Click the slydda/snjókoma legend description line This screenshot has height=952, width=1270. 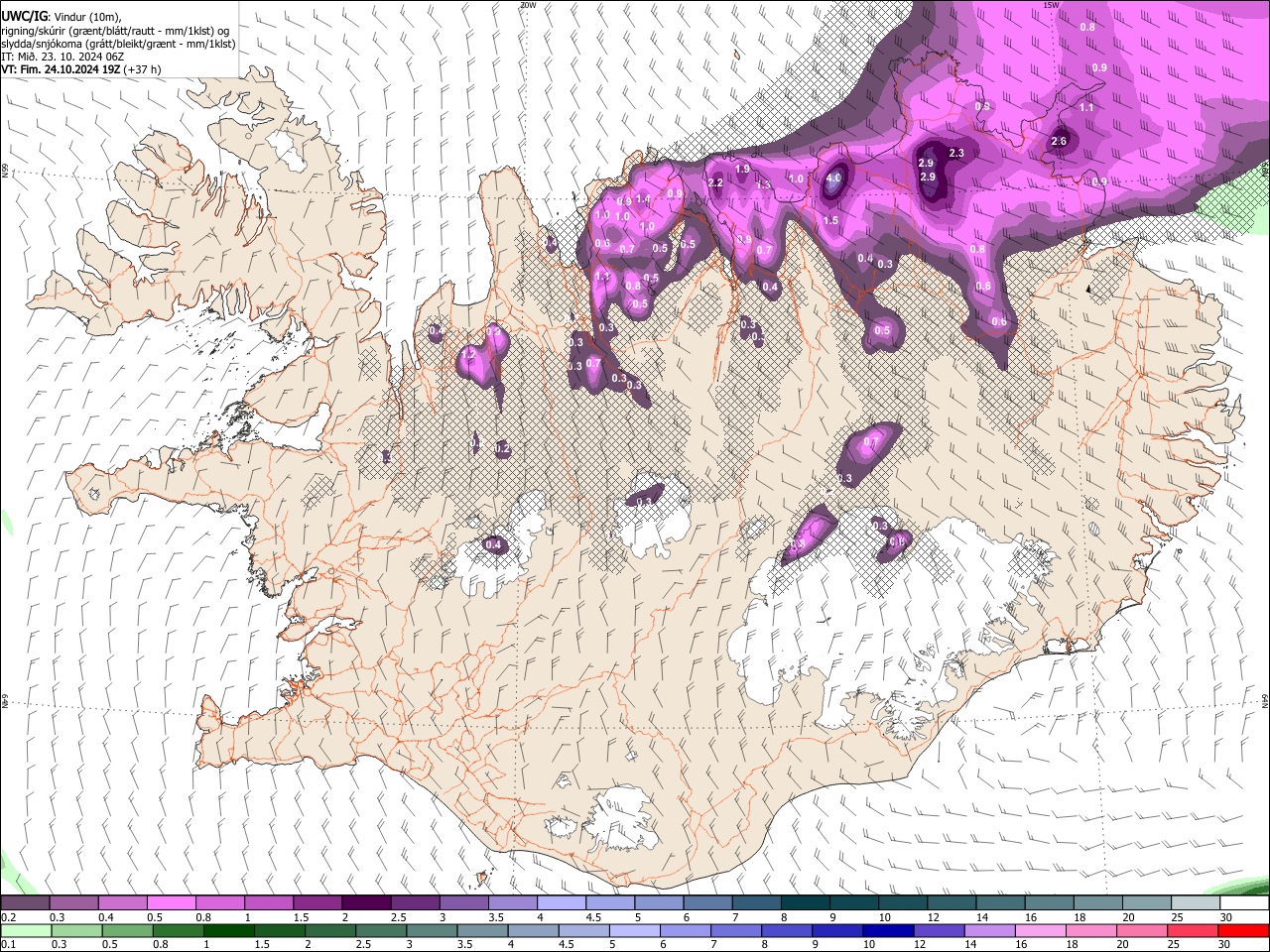click(118, 45)
